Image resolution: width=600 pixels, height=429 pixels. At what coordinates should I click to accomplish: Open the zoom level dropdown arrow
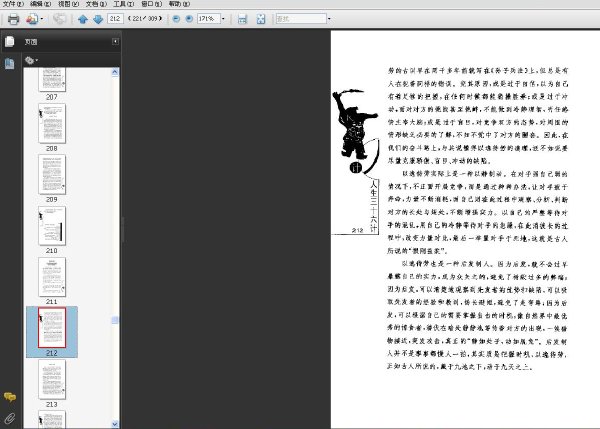point(223,18)
